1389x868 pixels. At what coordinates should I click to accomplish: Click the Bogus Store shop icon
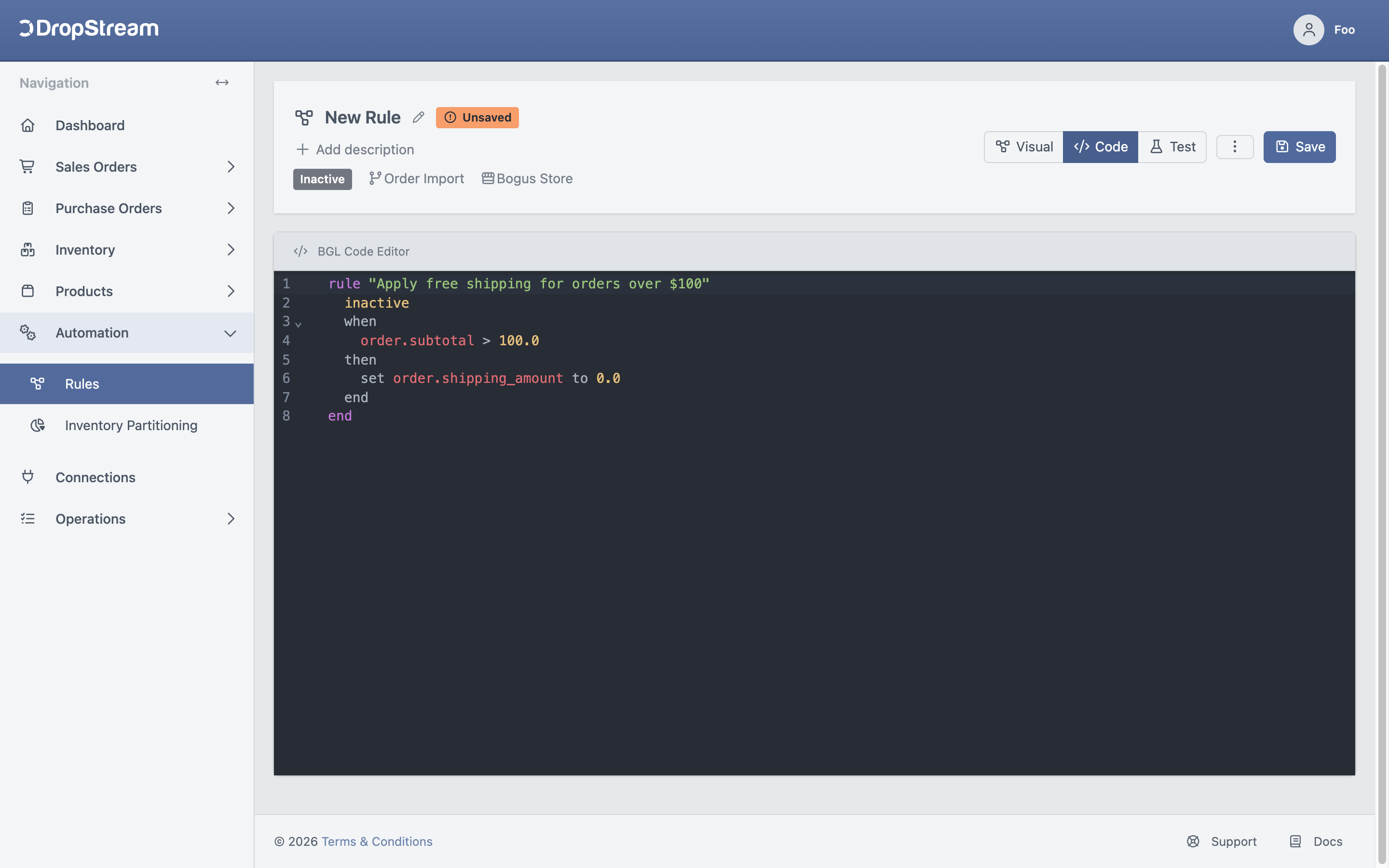point(488,178)
